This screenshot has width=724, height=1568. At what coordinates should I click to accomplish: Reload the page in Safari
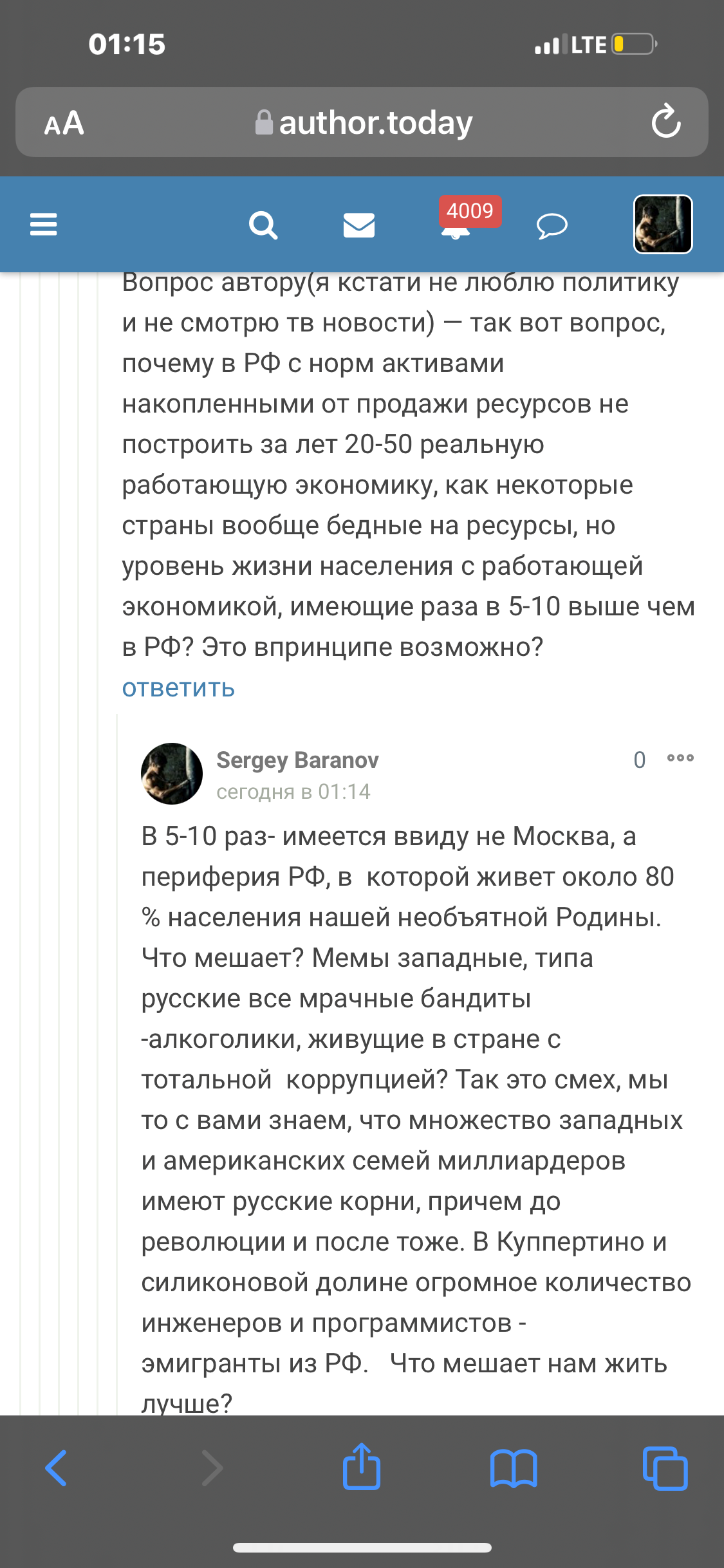pyautogui.click(x=665, y=122)
